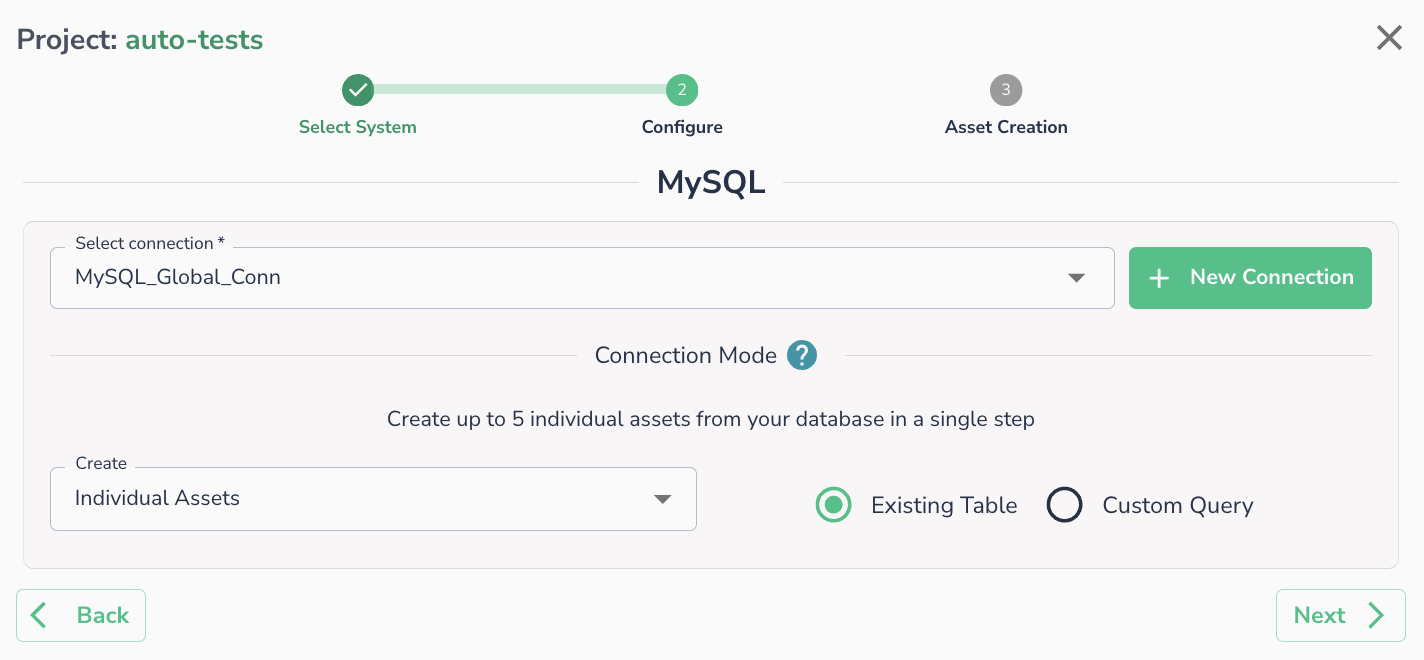1424x660 pixels.
Task: Click the New Connection button
Action: pos(1250,278)
